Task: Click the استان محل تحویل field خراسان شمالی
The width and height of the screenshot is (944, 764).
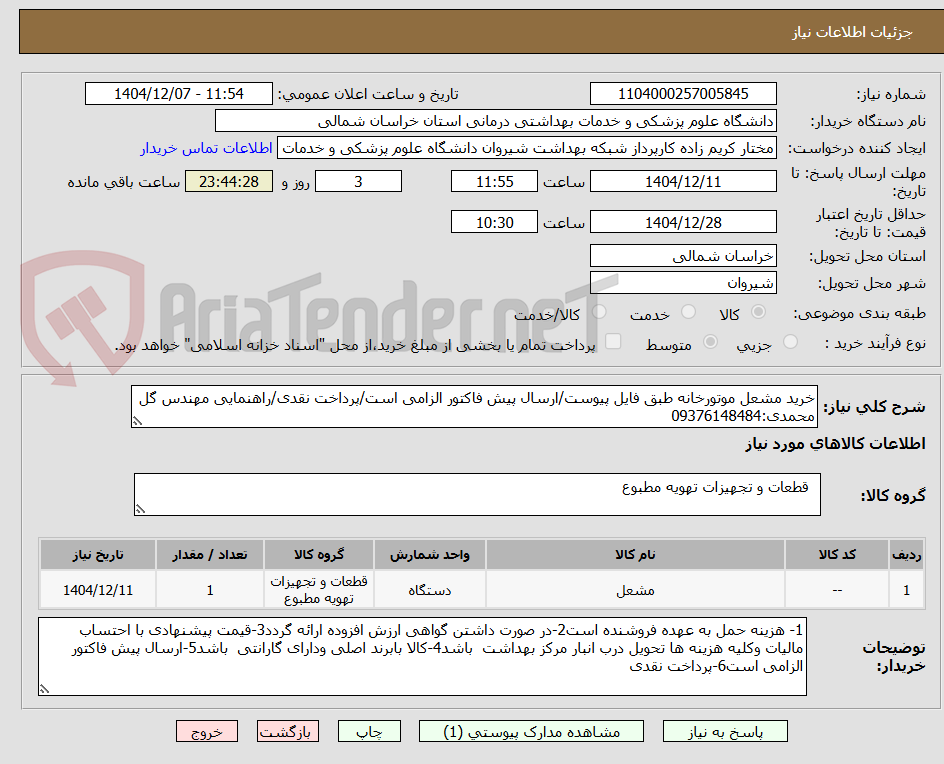Action: pos(683,256)
